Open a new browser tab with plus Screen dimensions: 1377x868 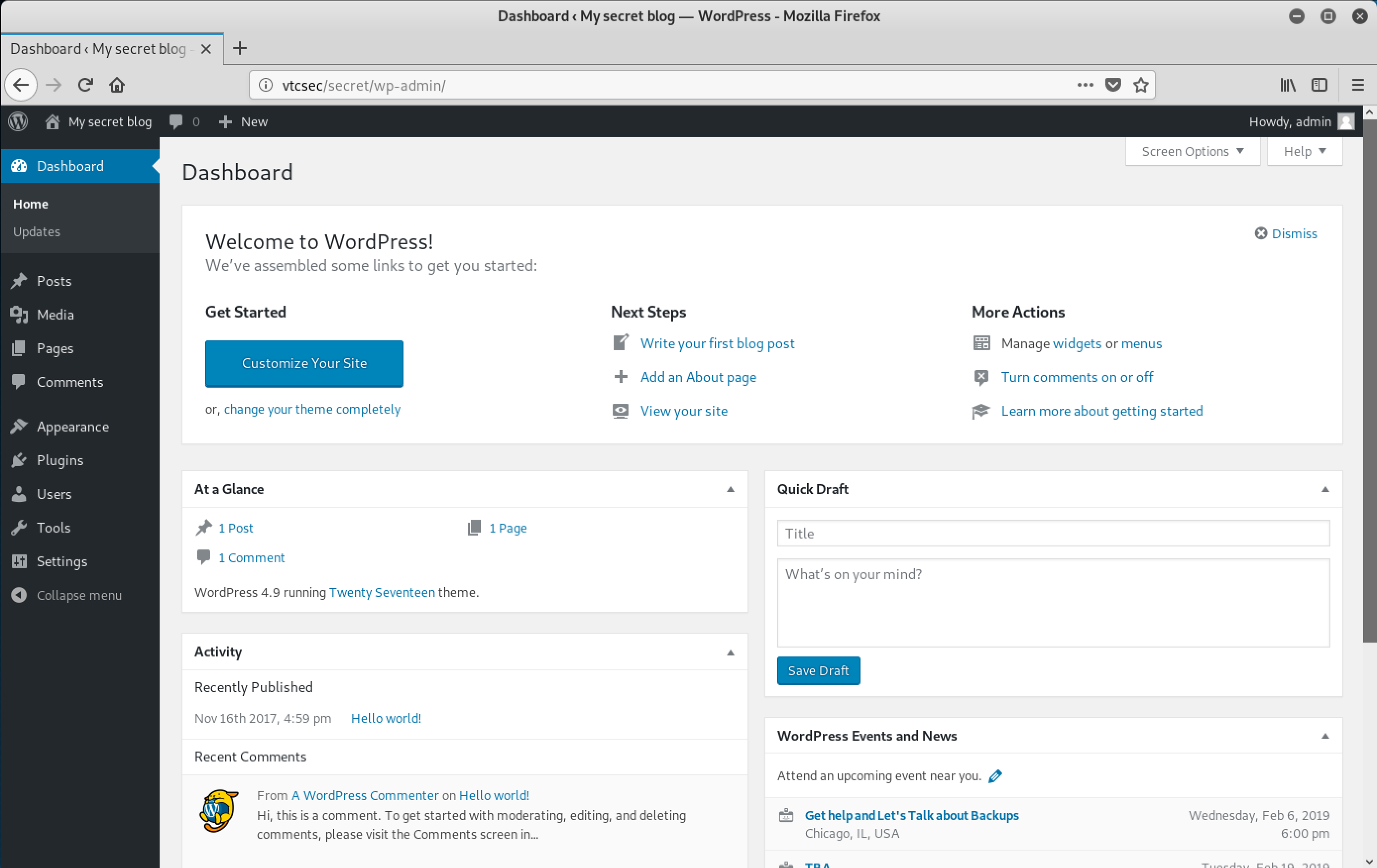pyautogui.click(x=239, y=49)
